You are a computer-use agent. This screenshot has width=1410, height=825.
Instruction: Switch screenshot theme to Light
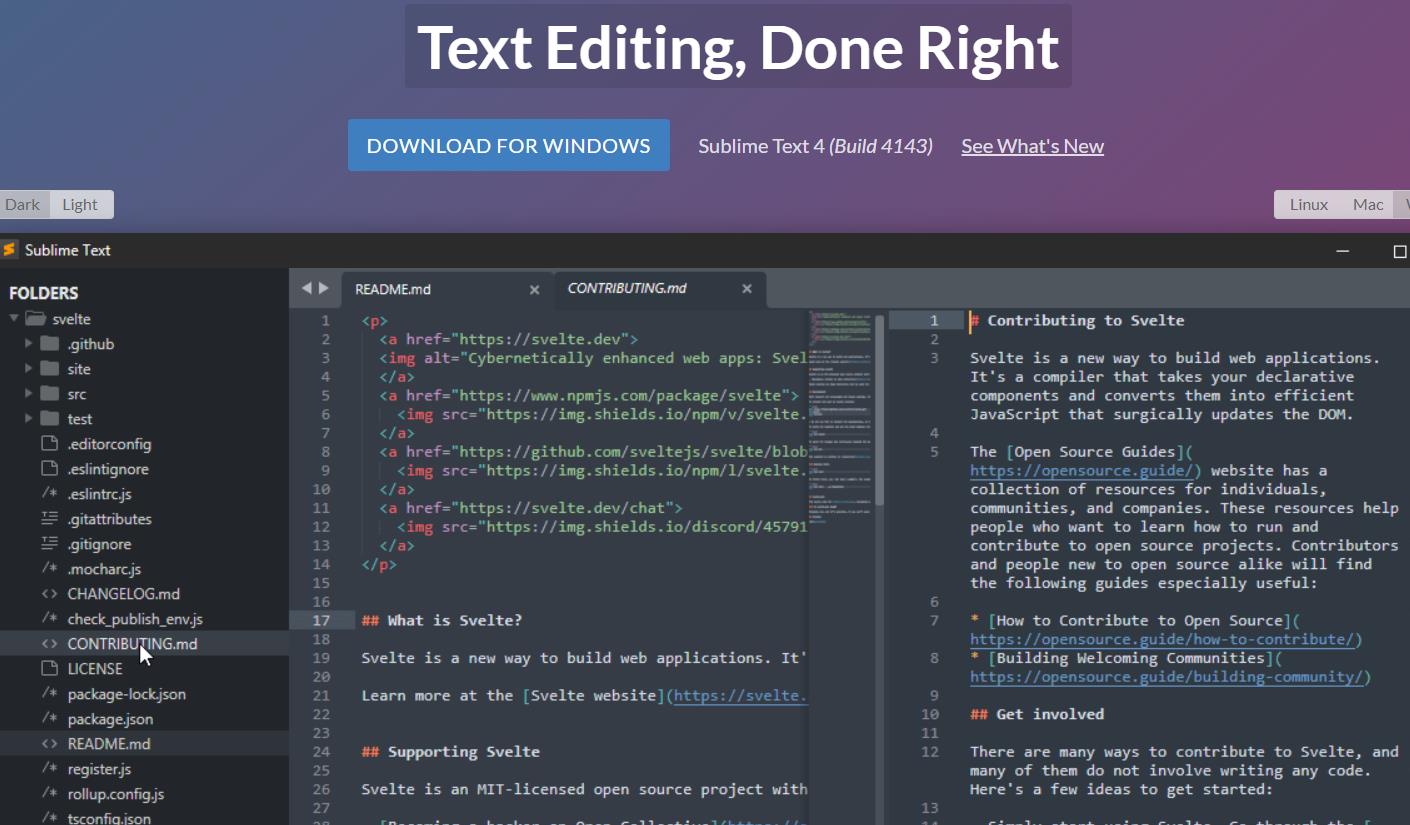click(80, 204)
